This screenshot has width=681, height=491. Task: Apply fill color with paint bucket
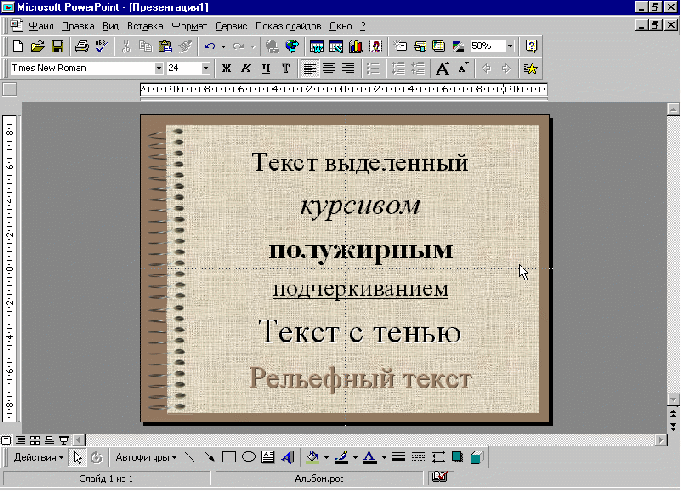coord(313,457)
